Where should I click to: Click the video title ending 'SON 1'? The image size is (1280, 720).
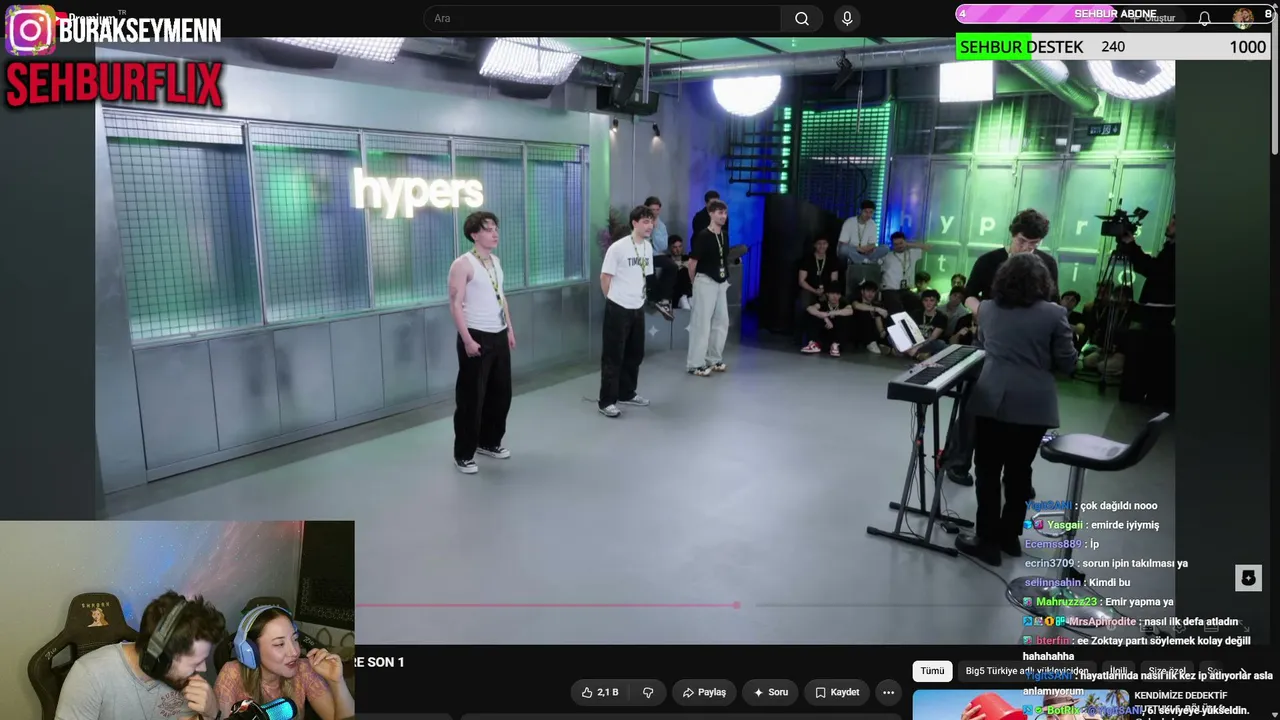(379, 662)
